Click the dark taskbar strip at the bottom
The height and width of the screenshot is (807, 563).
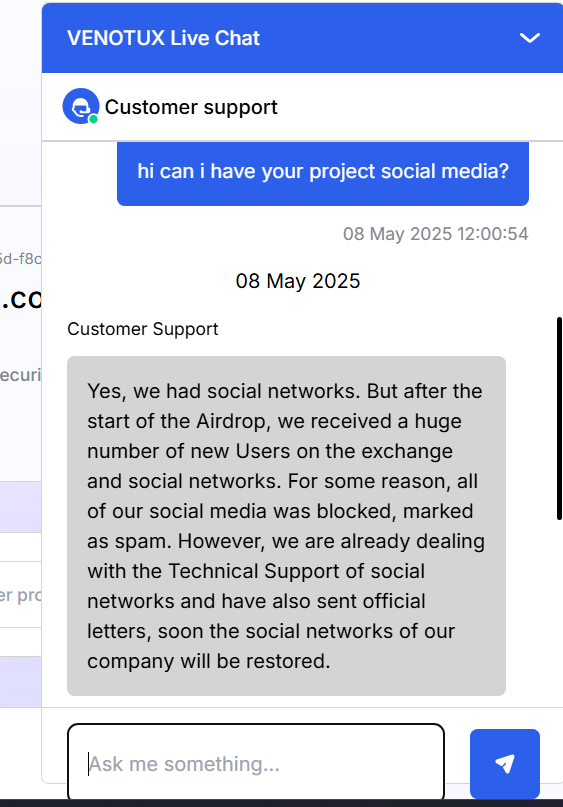282,803
